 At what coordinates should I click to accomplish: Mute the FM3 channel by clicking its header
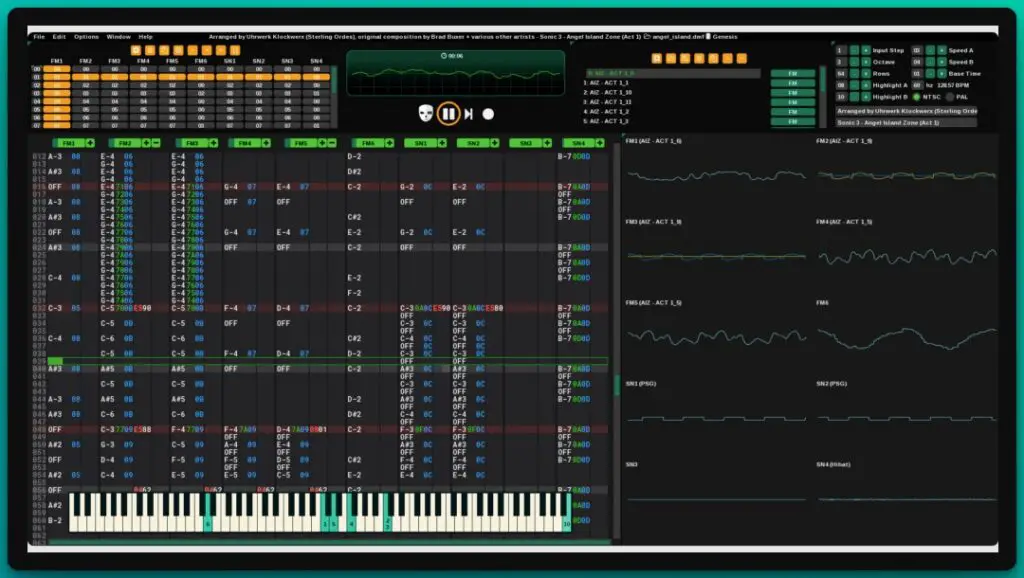pyautogui.click(x=193, y=143)
